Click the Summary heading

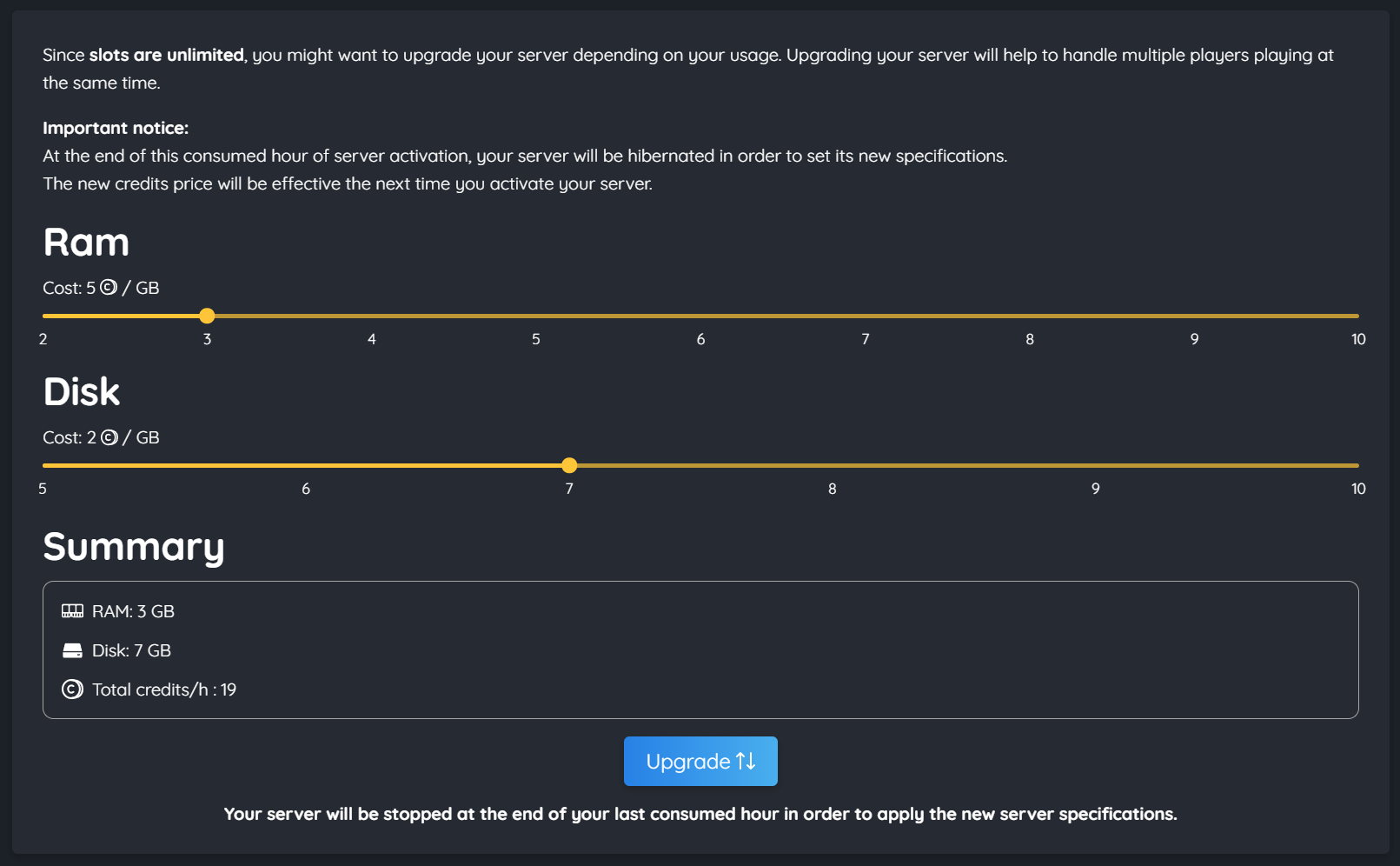pyautogui.click(x=134, y=547)
